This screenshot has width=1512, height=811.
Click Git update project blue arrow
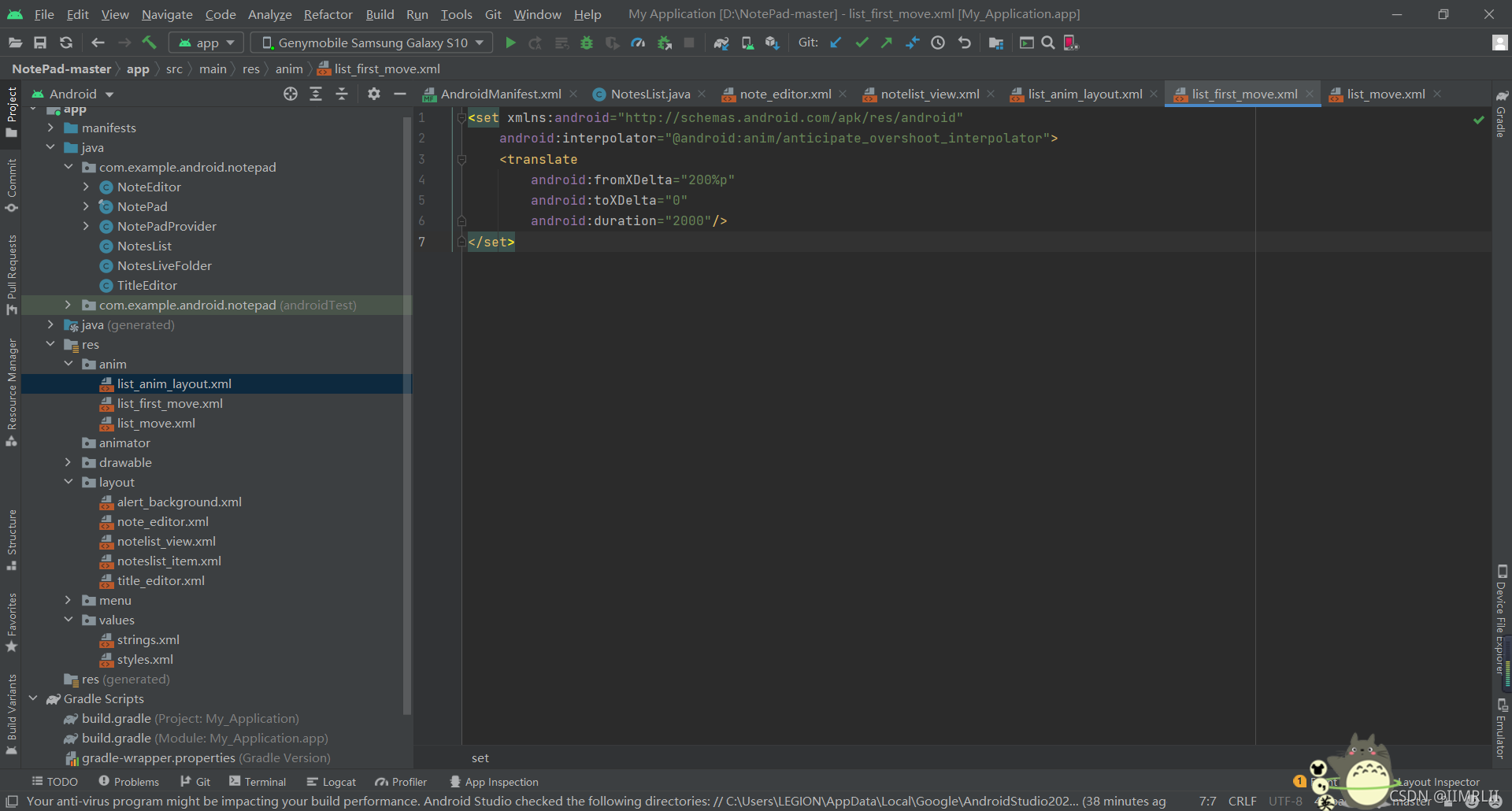(836, 43)
